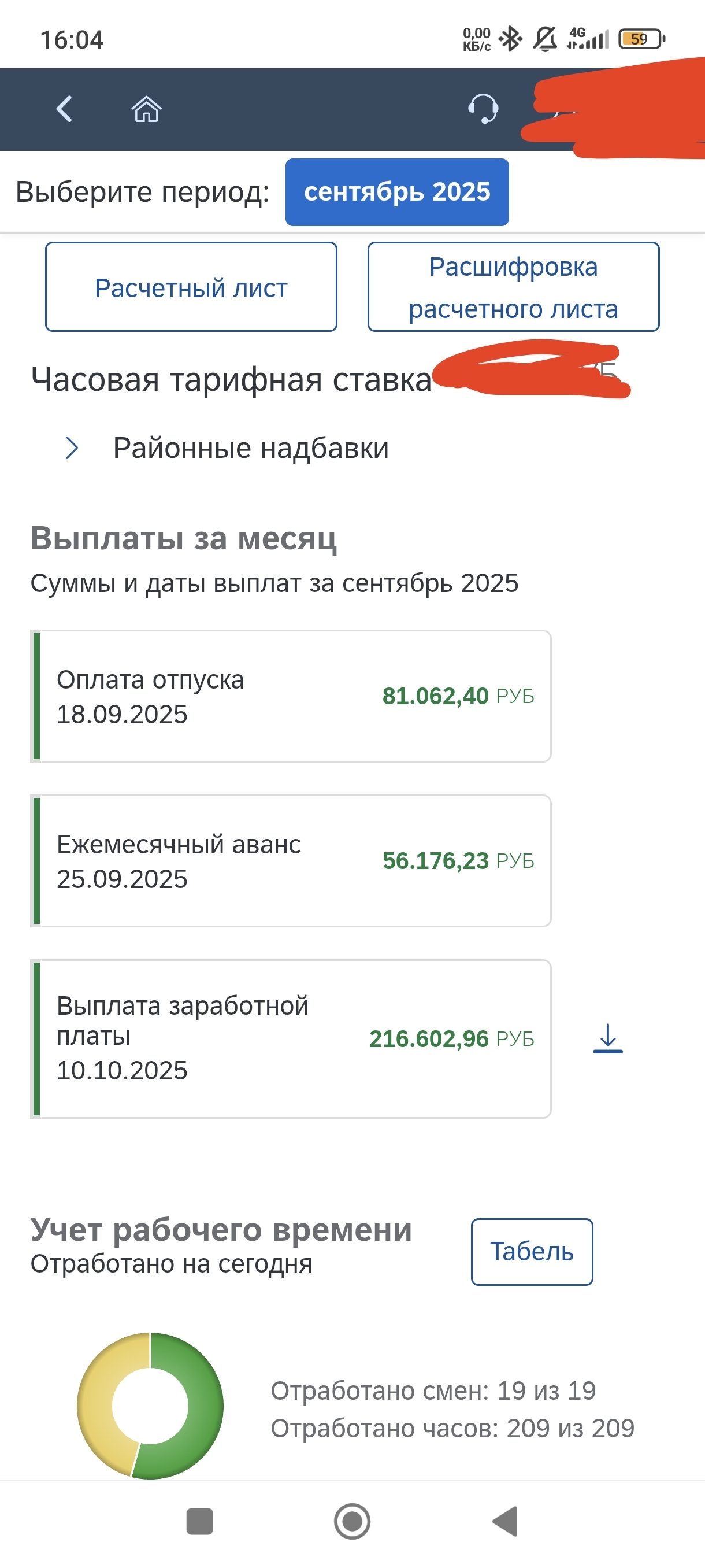Open period selector сентябрь 2025
This screenshot has width=705, height=1568.
pos(396,193)
